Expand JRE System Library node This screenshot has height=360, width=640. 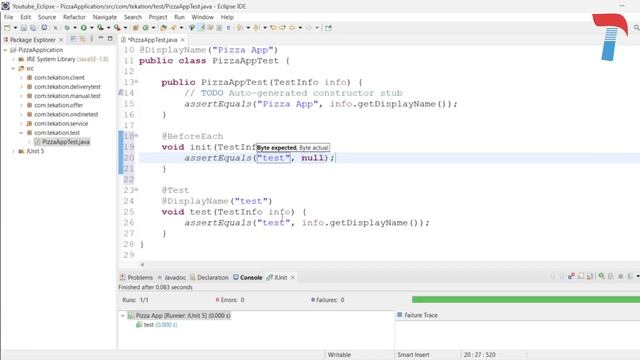pyautogui.click(x=13, y=59)
